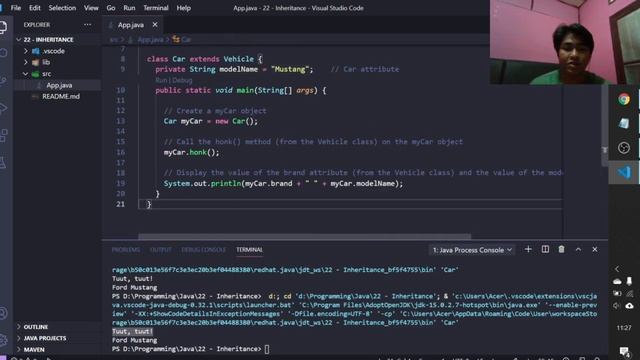Open README.md in the explorer
This screenshot has width=640, height=360.
(x=61, y=96)
